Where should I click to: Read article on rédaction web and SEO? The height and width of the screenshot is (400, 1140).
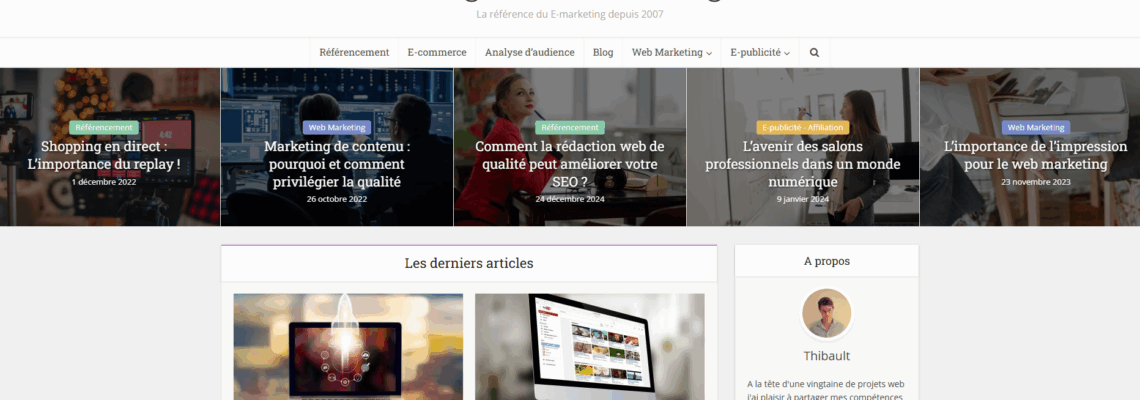tap(569, 164)
